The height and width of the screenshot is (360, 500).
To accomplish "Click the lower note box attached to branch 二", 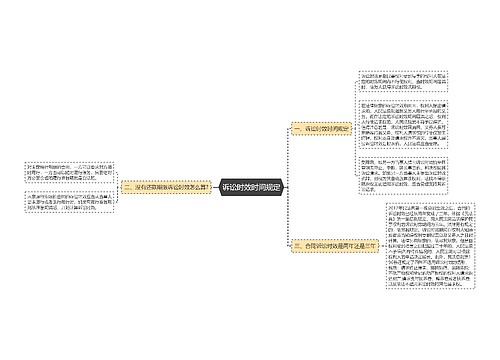I will coord(69,202).
